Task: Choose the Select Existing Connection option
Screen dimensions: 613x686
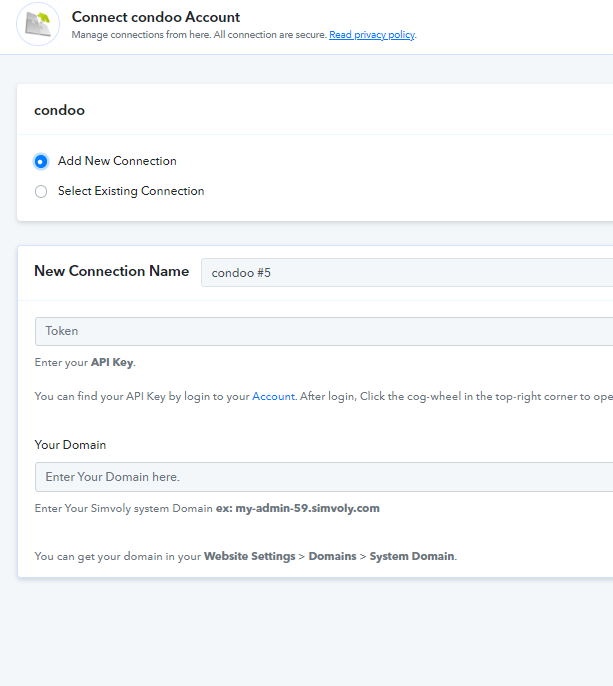Action: coord(41,191)
